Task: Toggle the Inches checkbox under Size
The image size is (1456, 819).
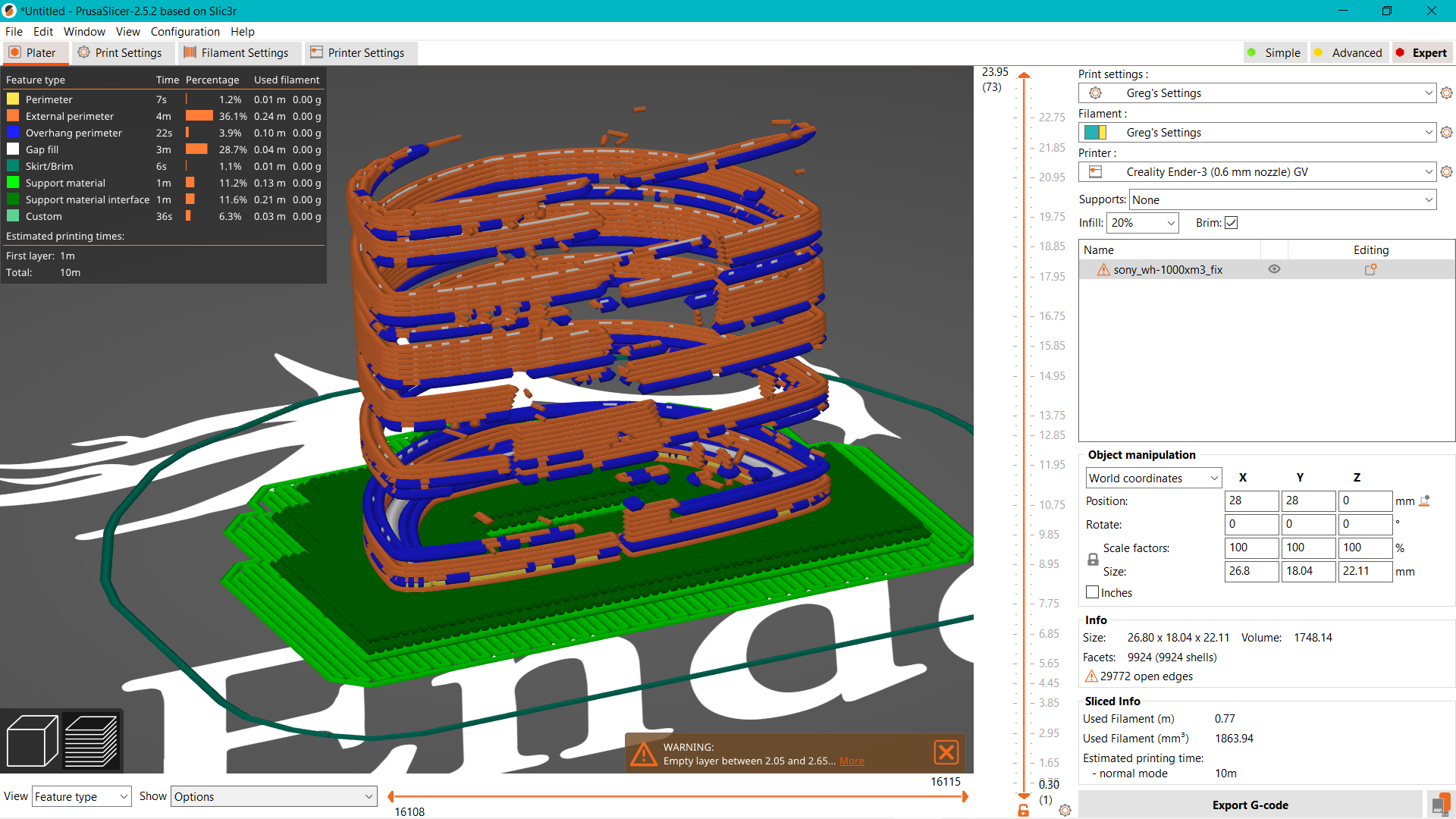Action: coord(1092,592)
